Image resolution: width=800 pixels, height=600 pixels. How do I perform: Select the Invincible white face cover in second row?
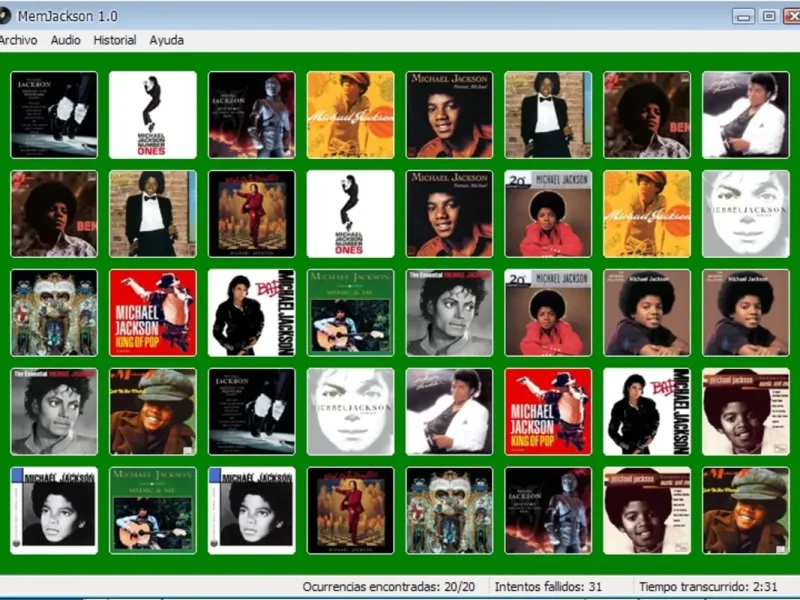(746, 214)
